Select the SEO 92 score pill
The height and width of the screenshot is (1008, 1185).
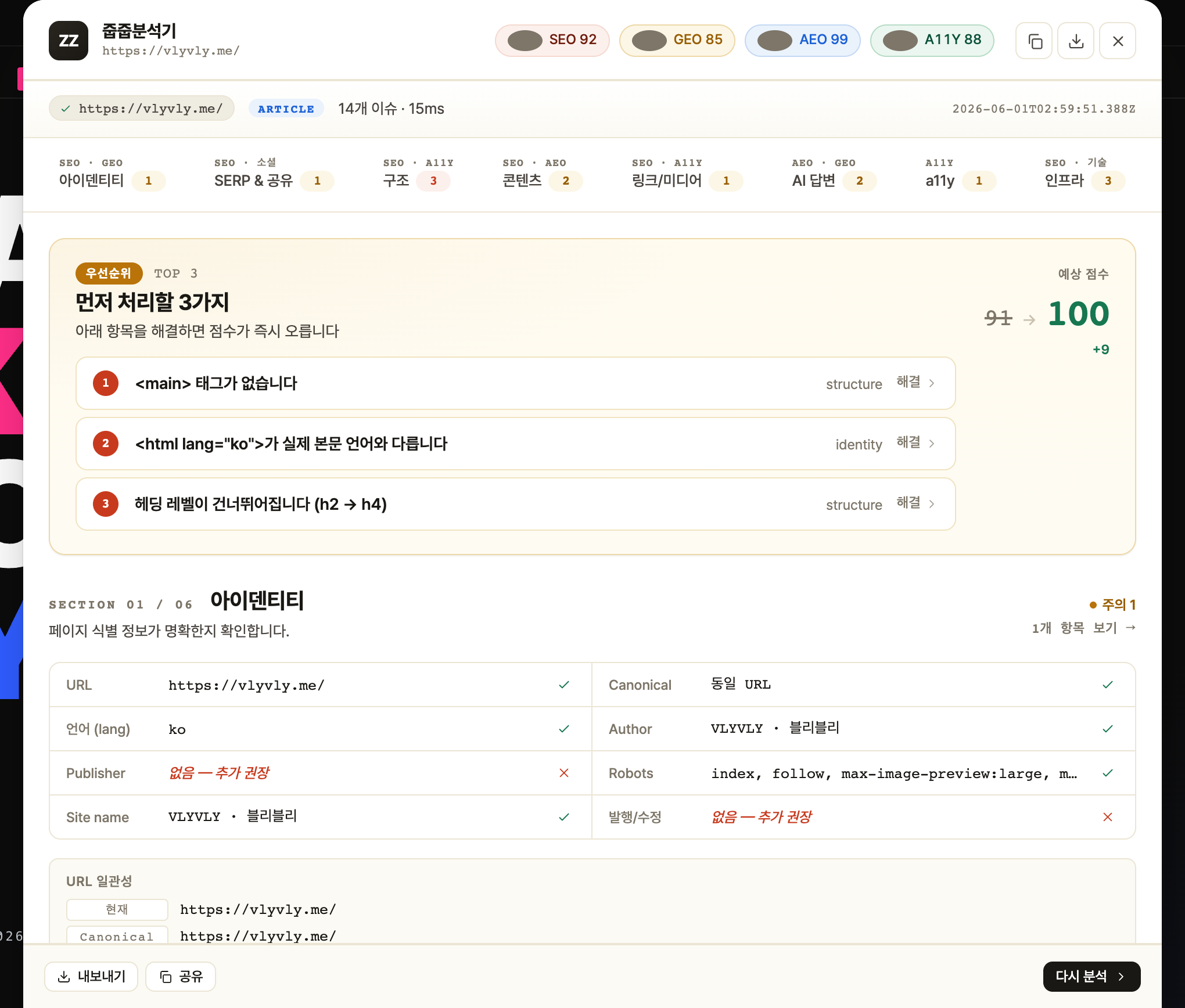(552, 40)
